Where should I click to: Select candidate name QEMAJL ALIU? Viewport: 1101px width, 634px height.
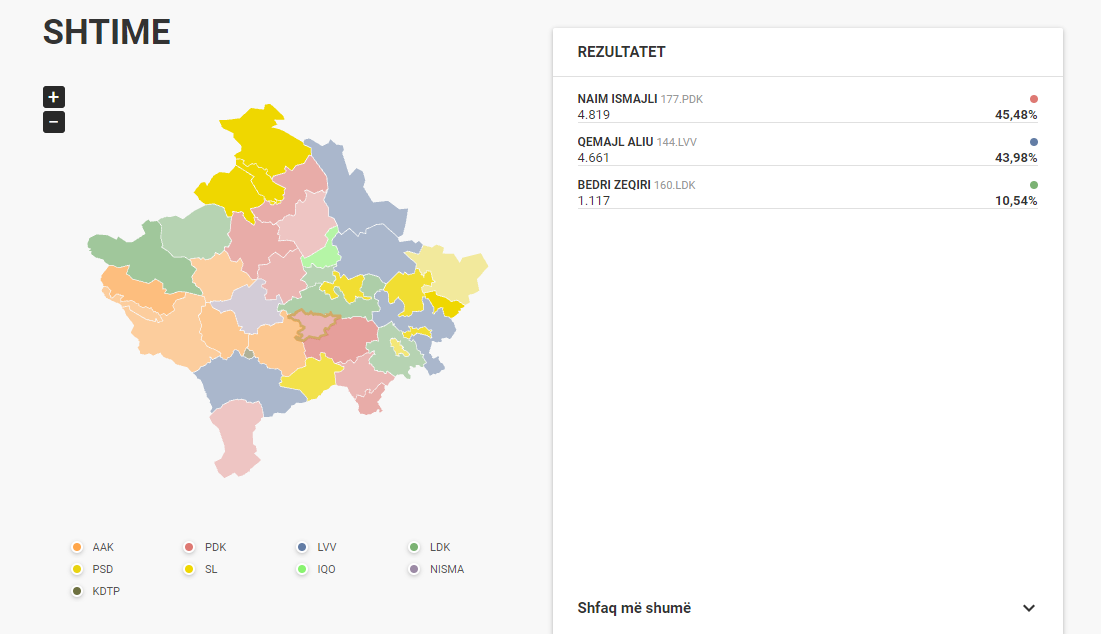[615, 142]
